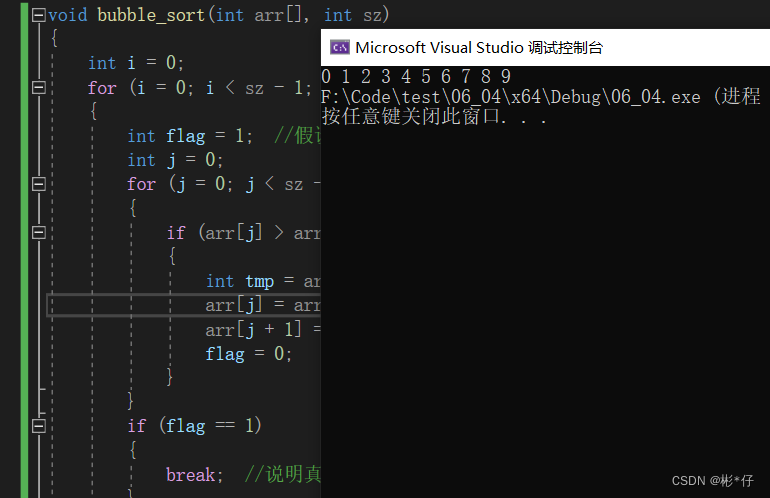
Task: Click the 'flag = 0;' statement
Action: tap(249, 353)
